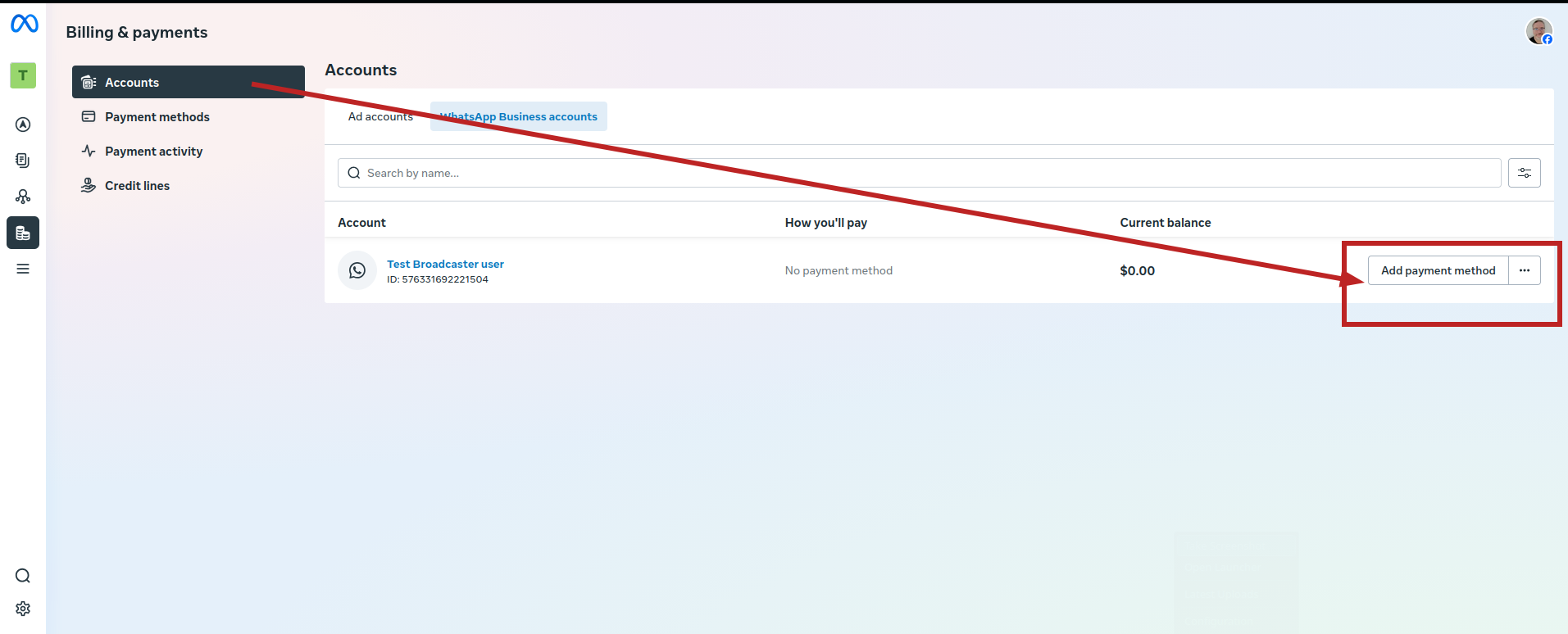Open the settings gear icon
Screen dimensions: 1568x634
point(23,609)
